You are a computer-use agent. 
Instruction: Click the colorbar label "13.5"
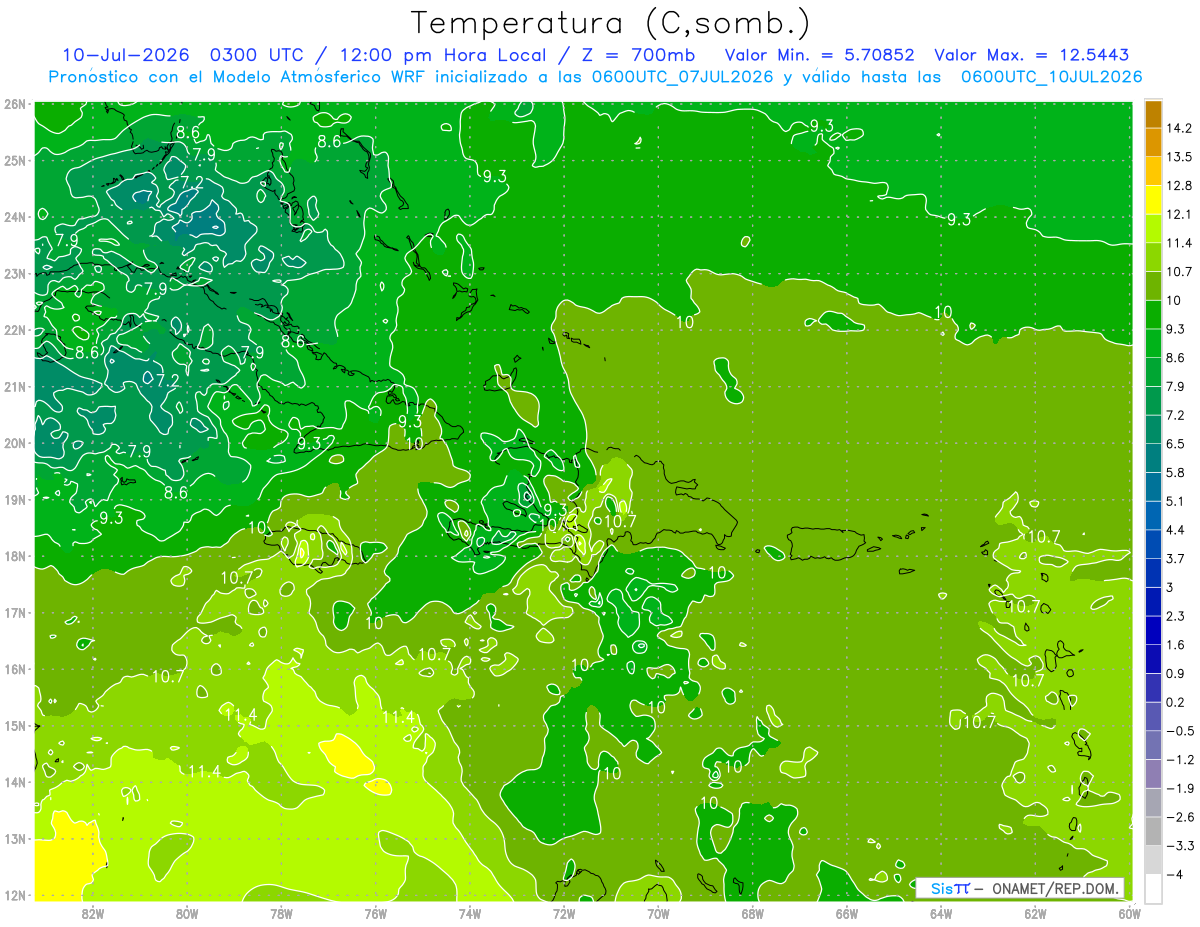click(x=1178, y=157)
